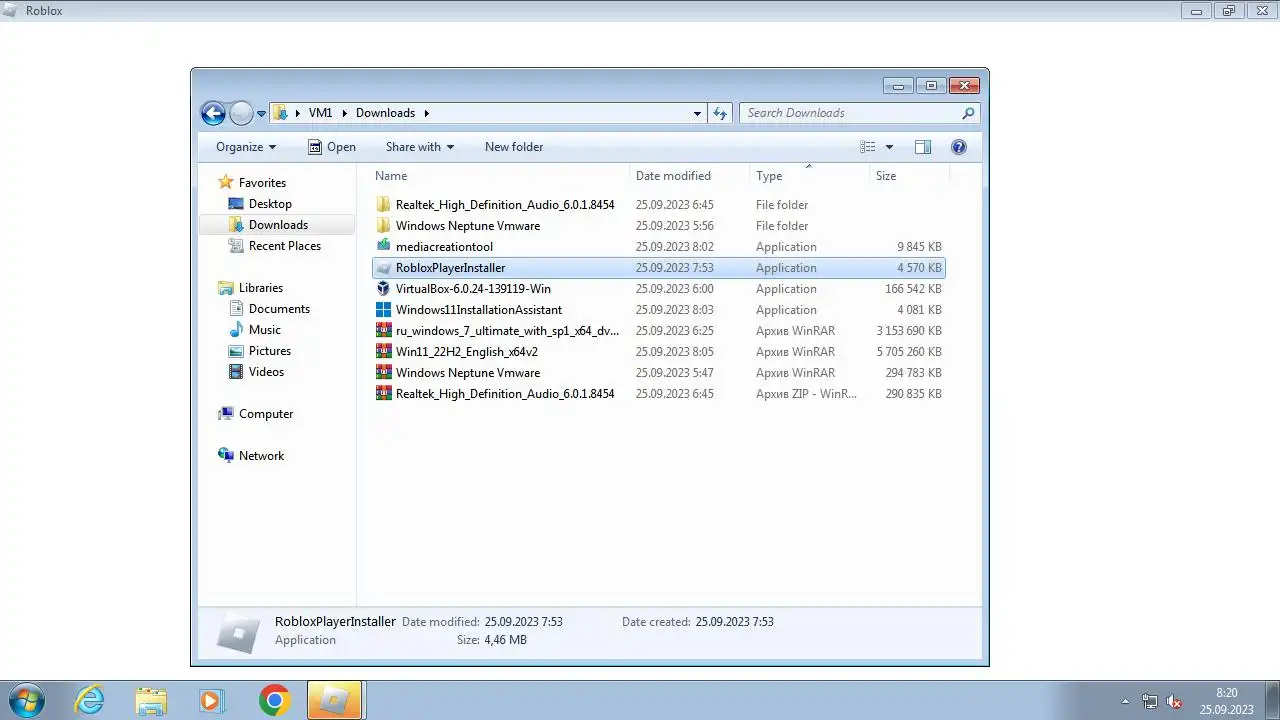Click the refresh button in address bar
Viewport: 1280px width, 720px height.
click(x=720, y=113)
